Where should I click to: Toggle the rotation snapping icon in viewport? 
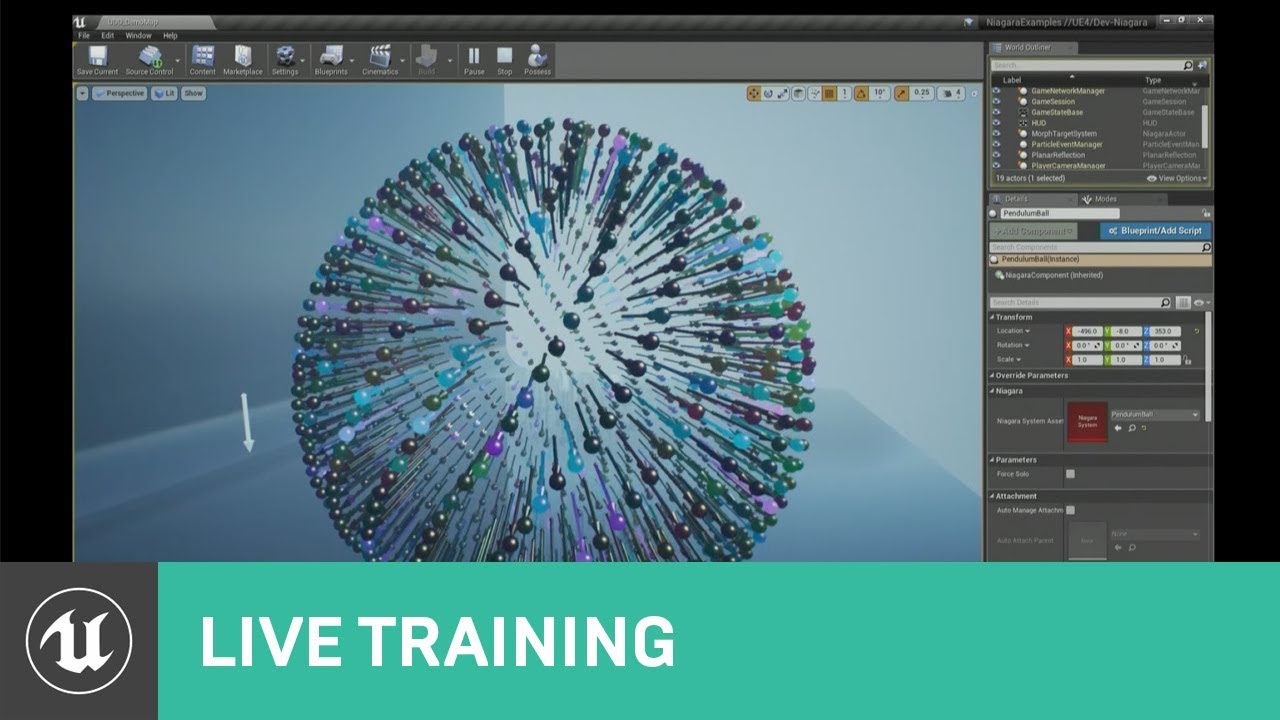[x=861, y=93]
